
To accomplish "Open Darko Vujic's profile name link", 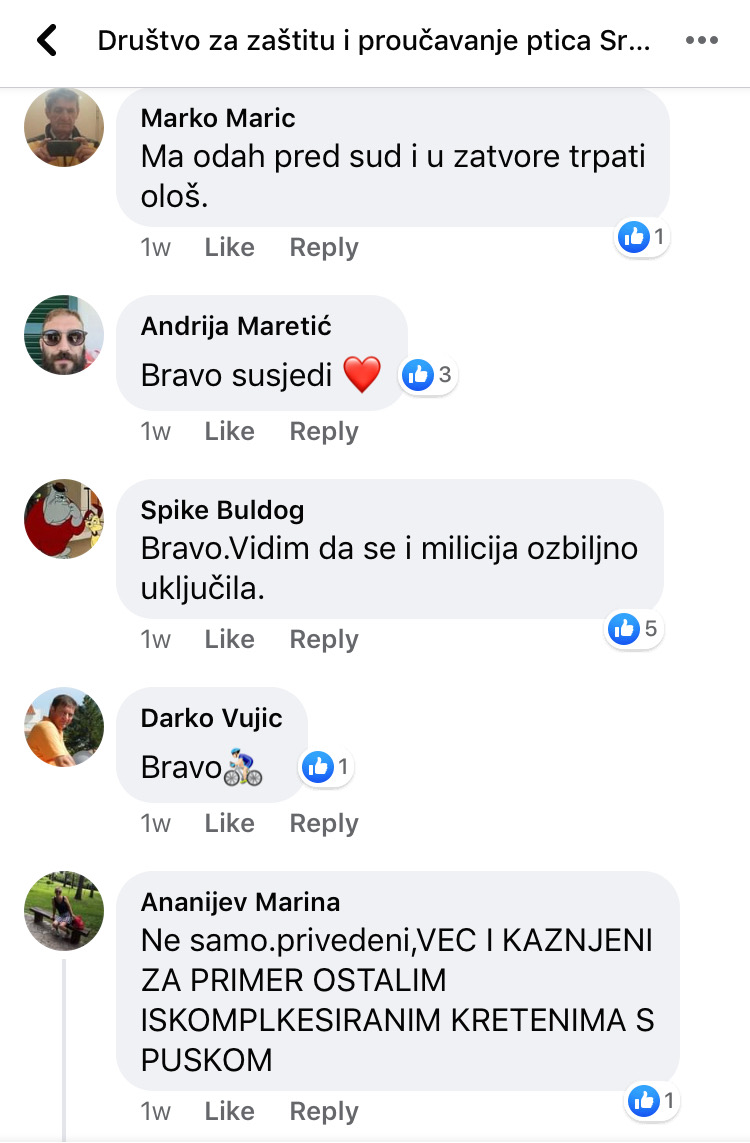I will pyautogui.click(x=211, y=718).
